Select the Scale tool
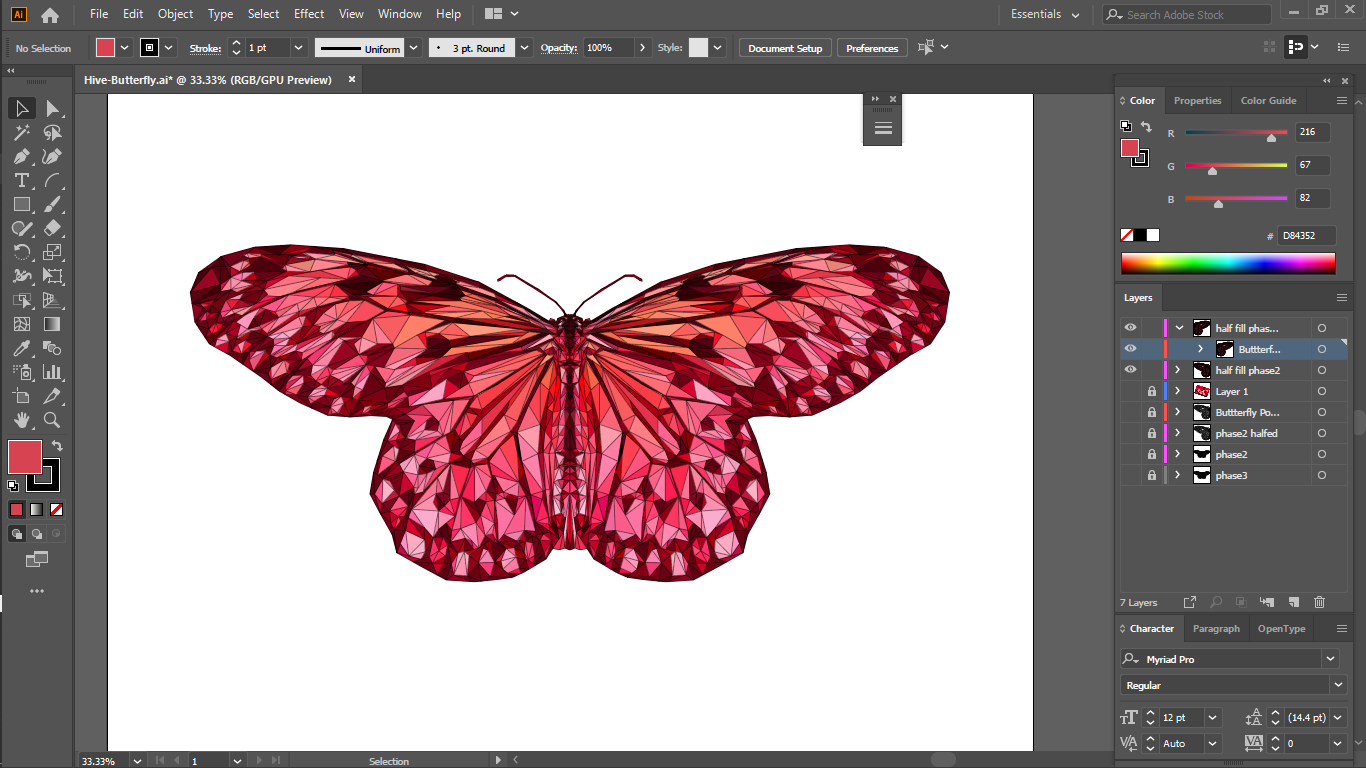The height and width of the screenshot is (768, 1366). point(53,252)
